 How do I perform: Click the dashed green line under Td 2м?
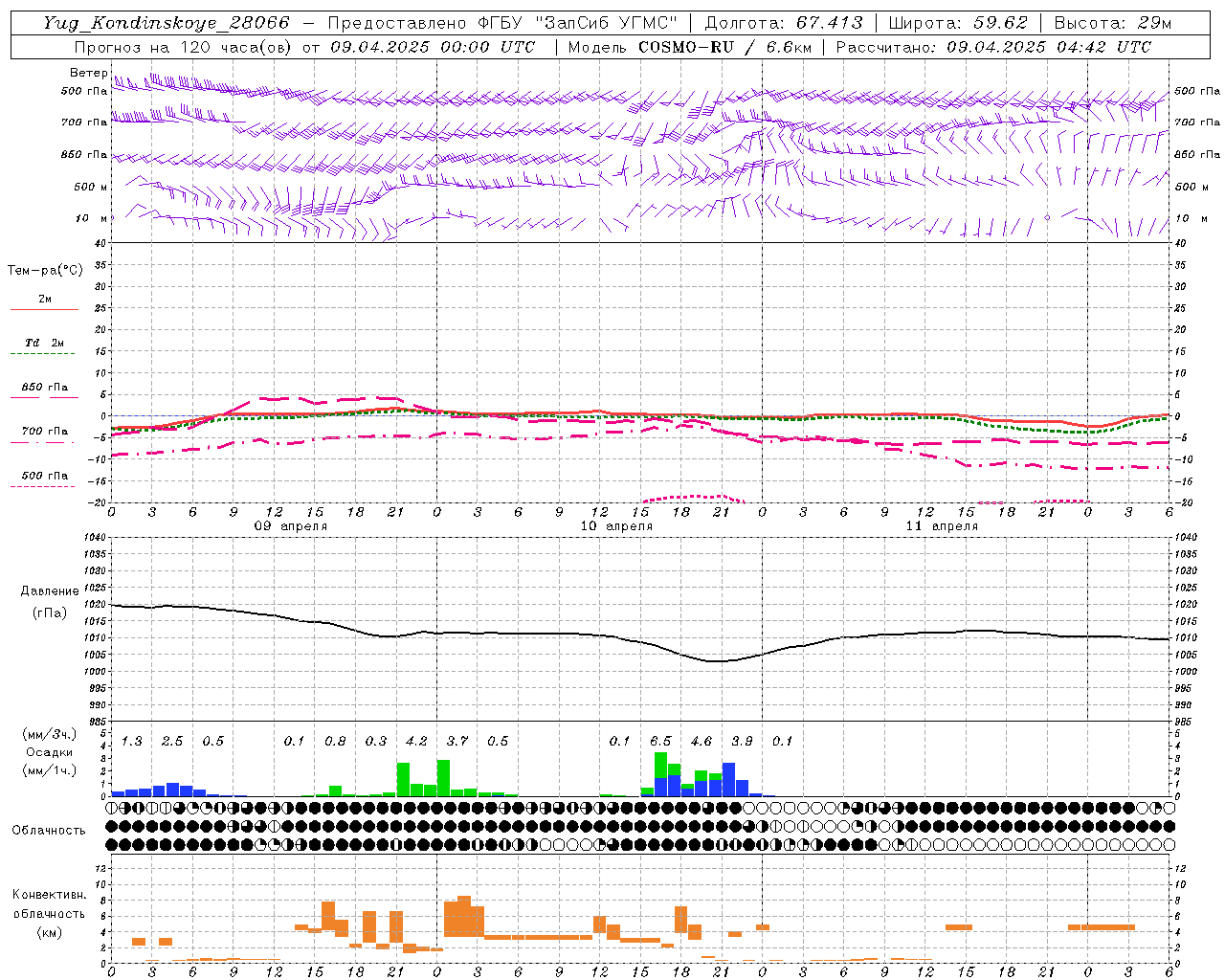tap(44, 354)
